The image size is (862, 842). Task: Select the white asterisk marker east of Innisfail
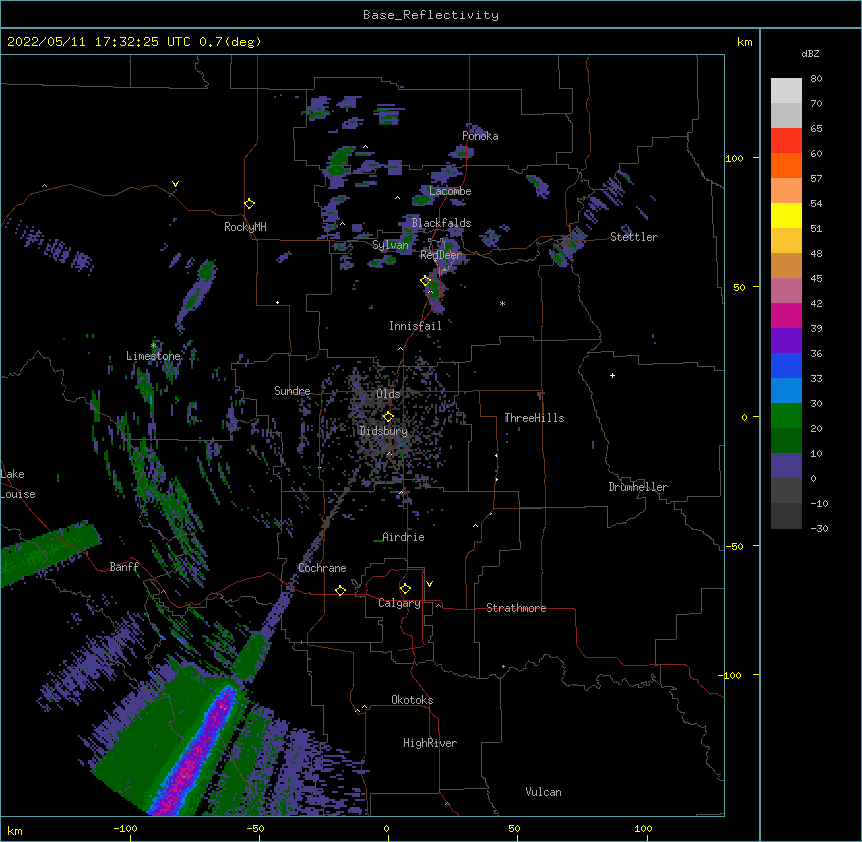(502, 303)
